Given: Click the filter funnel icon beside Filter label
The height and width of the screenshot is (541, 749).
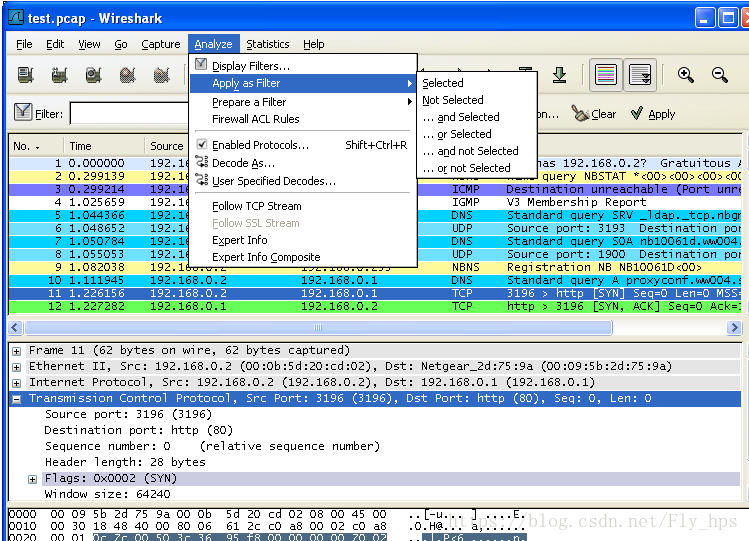Looking at the screenshot, I should (22, 112).
